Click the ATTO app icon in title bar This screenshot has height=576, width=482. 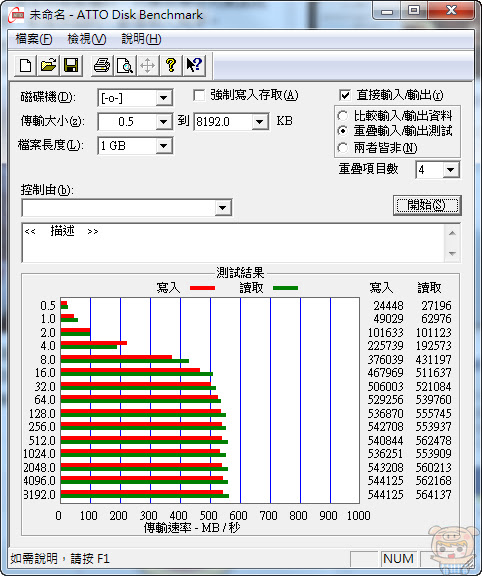coord(16,15)
